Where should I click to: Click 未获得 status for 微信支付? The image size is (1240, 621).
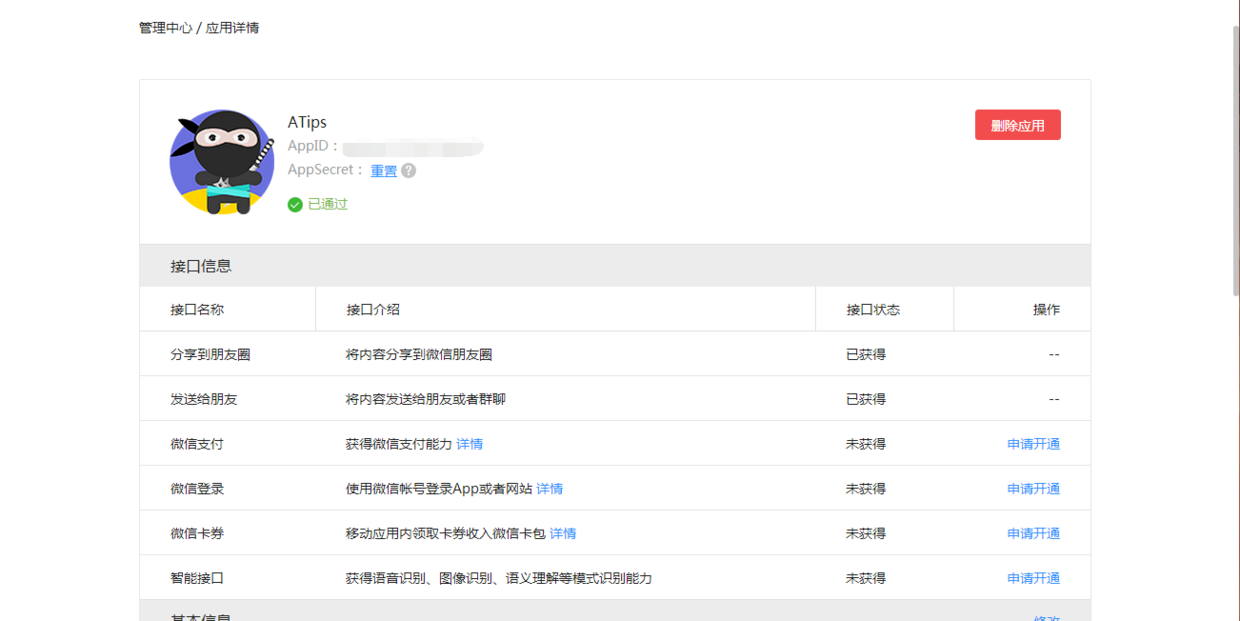click(x=866, y=444)
